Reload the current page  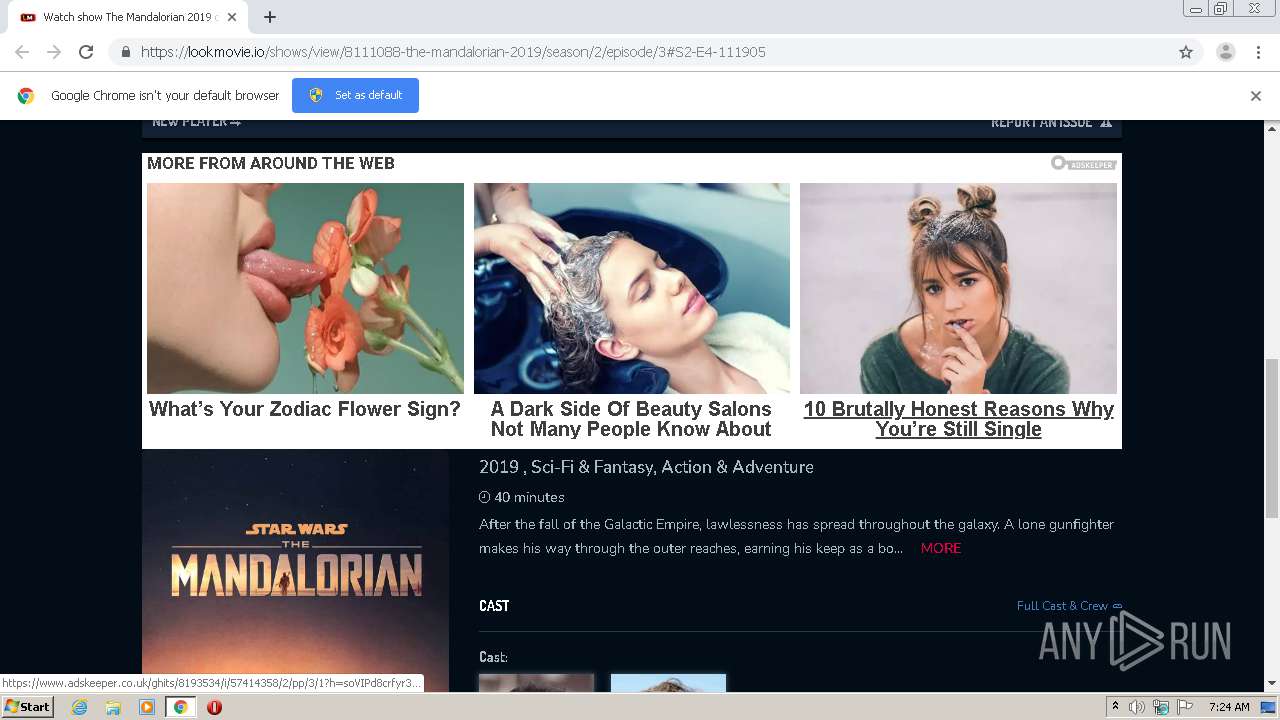[x=86, y=52]
